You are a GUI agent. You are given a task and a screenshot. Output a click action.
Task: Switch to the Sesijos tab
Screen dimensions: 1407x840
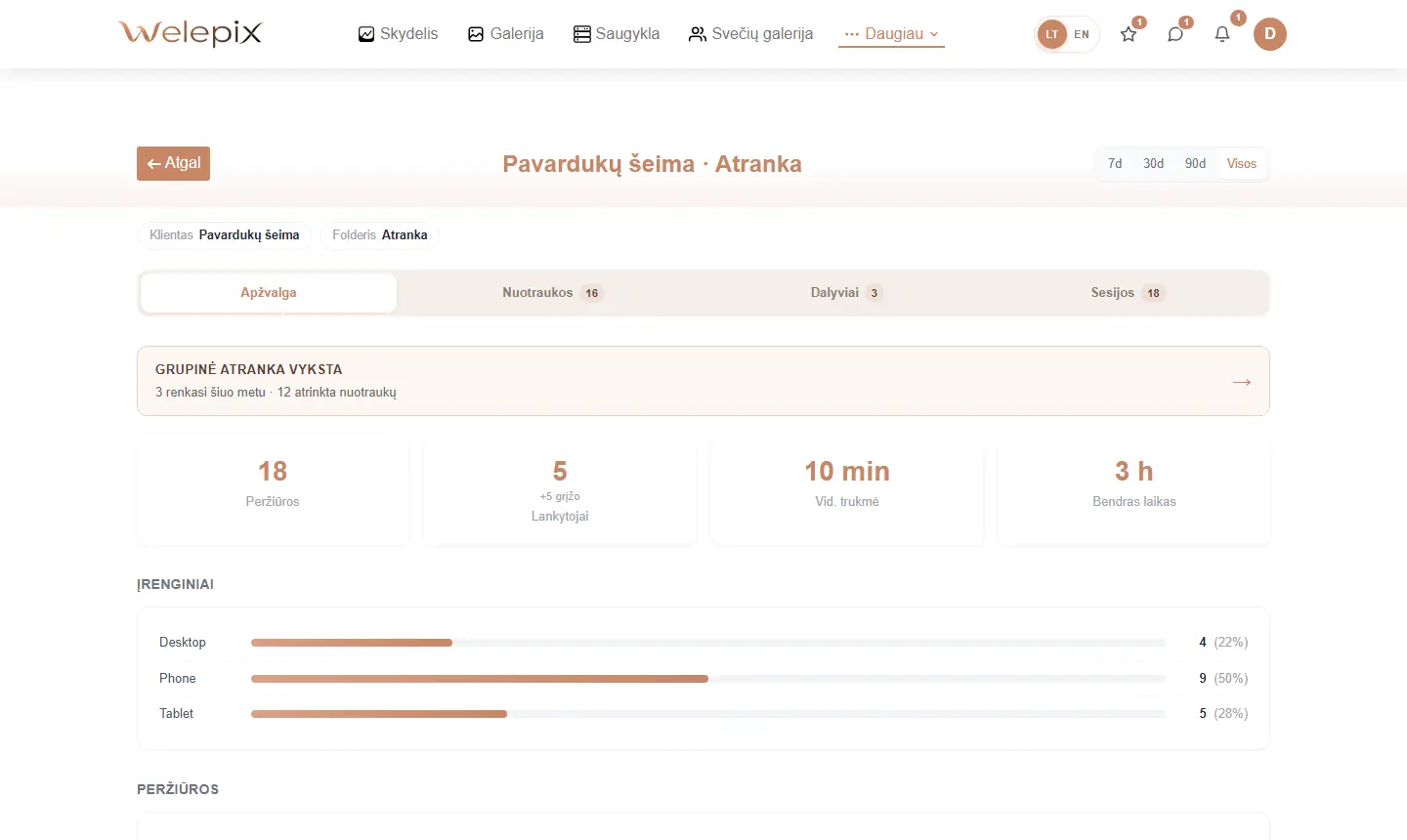click(x=1128, y=293)
